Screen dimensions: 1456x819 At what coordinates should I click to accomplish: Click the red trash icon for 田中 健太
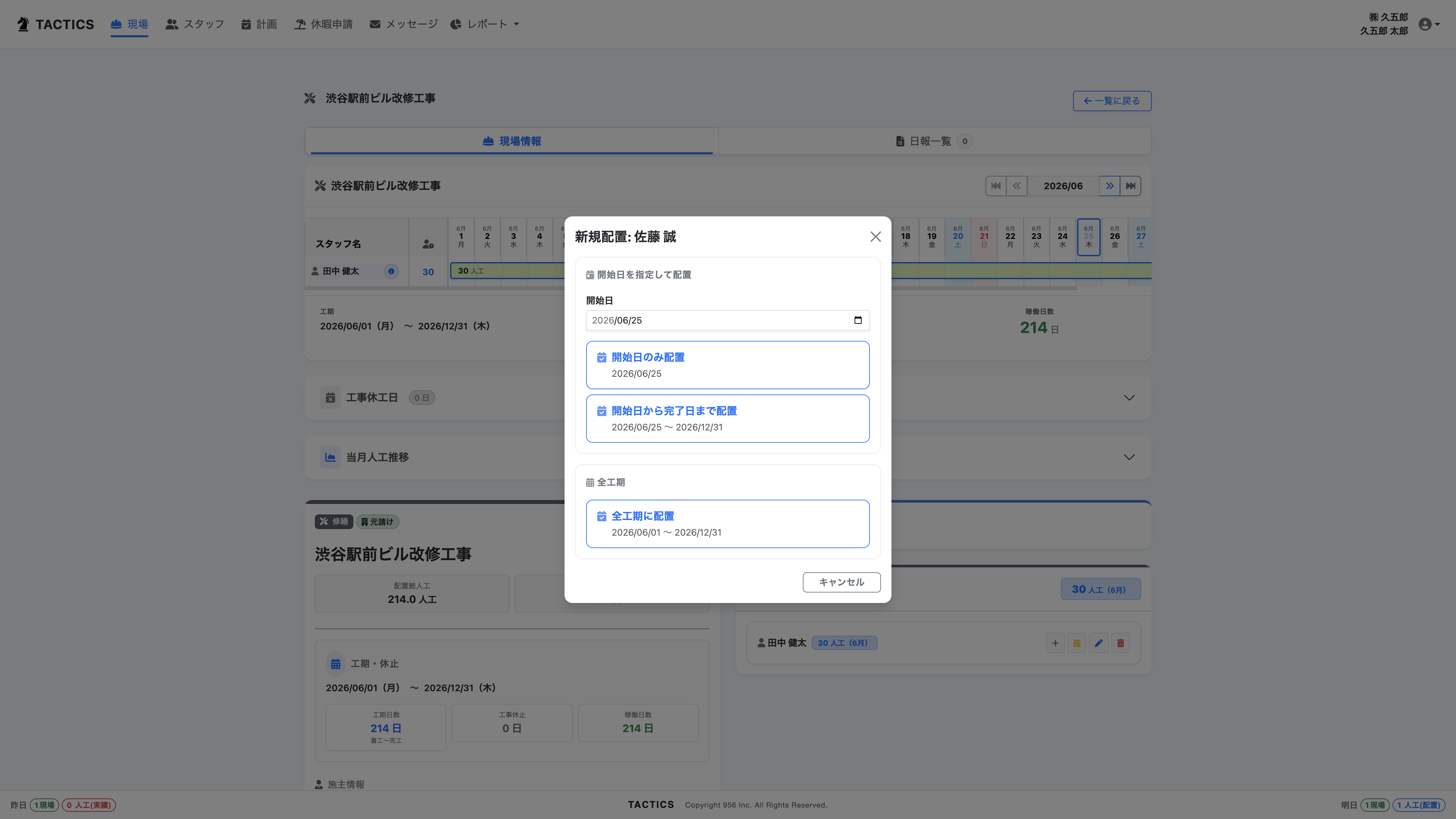1120,643
